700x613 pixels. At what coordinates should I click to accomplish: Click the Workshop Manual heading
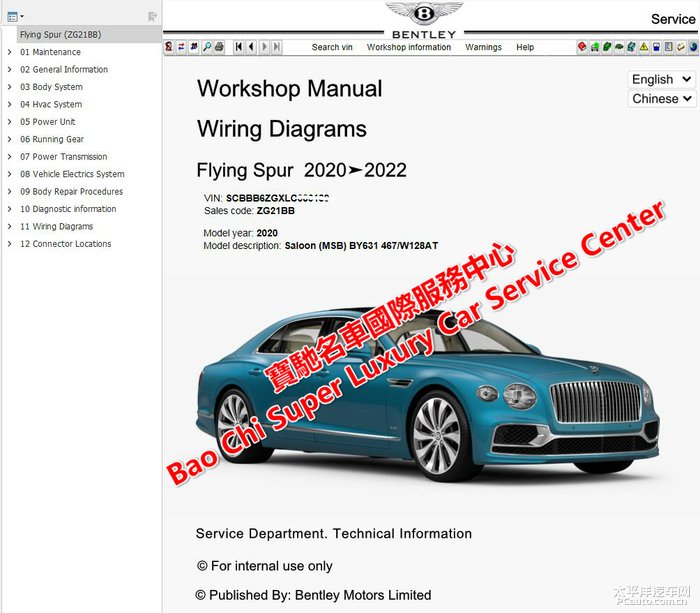[x=289, y=88]
